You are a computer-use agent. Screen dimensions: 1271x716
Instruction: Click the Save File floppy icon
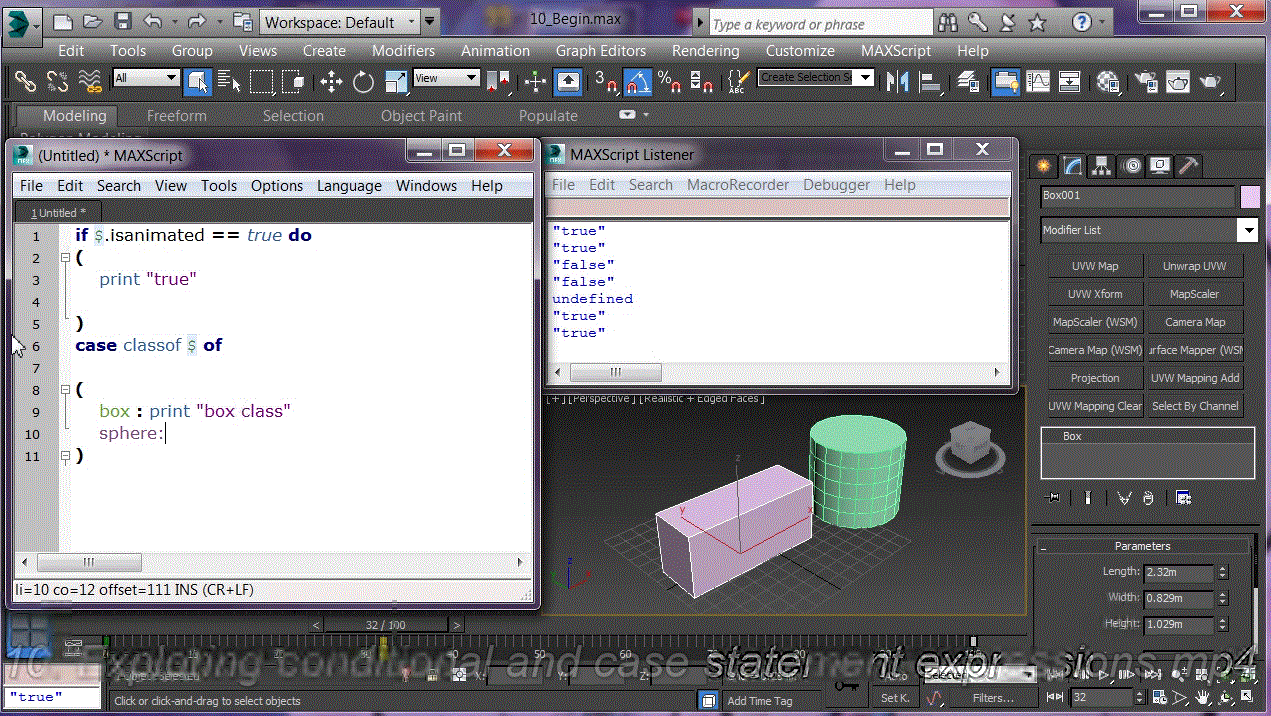tap(122, 21)
